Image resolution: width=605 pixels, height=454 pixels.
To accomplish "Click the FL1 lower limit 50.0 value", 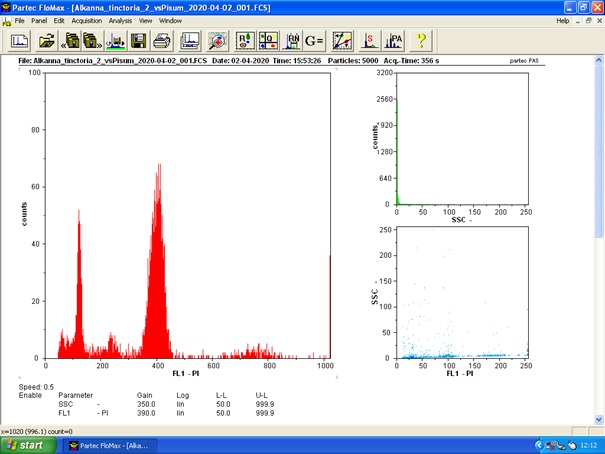I will [223, 413].
